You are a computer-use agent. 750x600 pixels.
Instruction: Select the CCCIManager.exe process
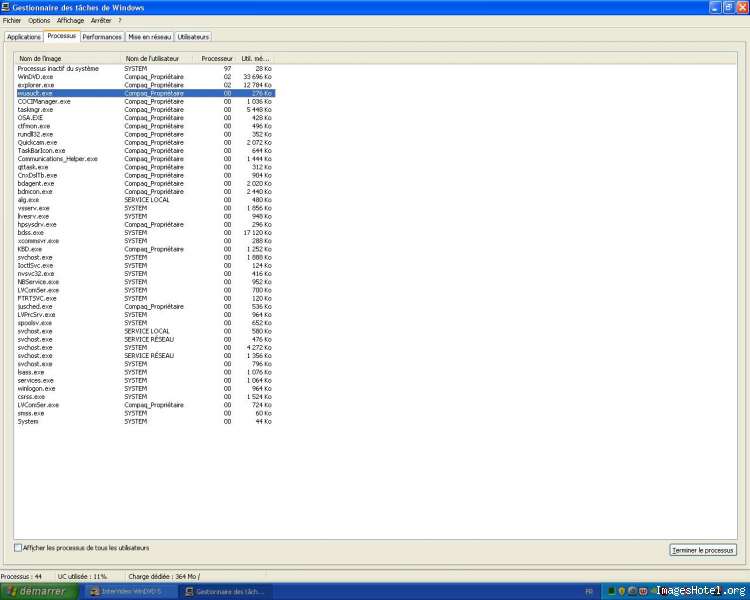pyautogui.click(x=145, y=101)
